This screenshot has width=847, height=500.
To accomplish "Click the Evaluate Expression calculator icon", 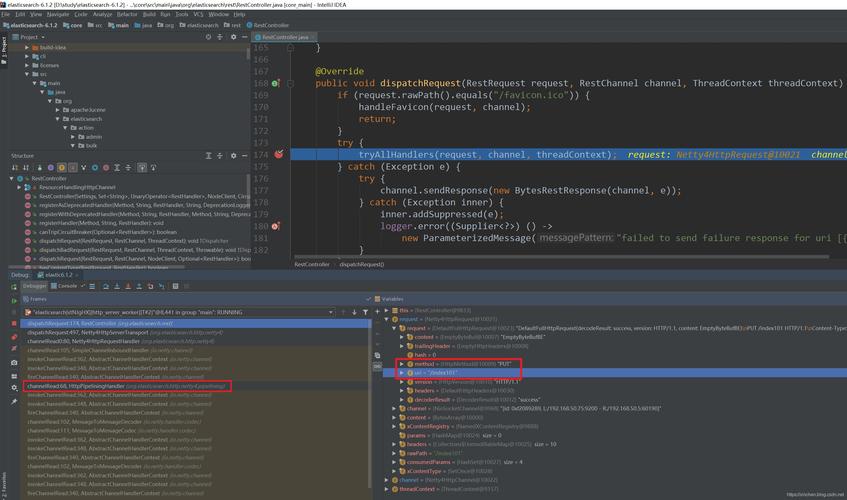I will pos(176,286).
